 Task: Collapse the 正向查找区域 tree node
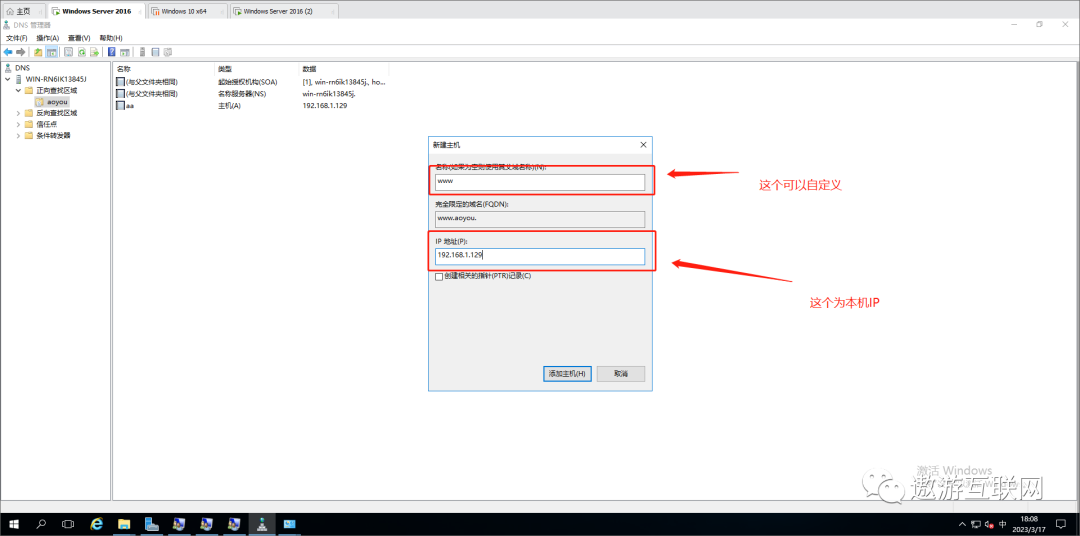tap(19, 90)
